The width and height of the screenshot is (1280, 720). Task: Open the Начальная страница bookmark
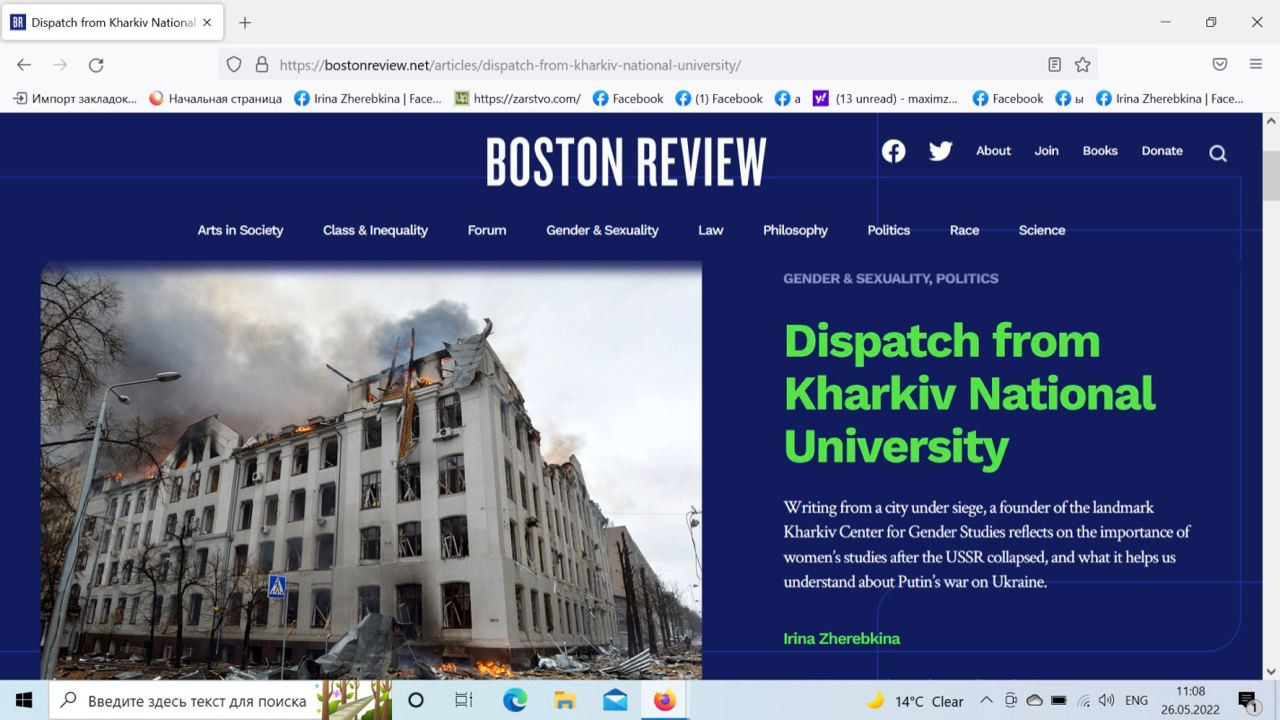point(215,98)
